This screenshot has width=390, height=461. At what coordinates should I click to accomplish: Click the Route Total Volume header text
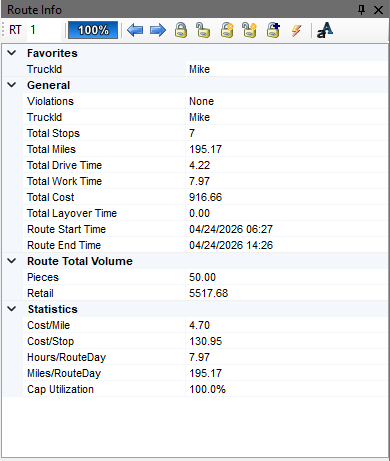point(80,261)
